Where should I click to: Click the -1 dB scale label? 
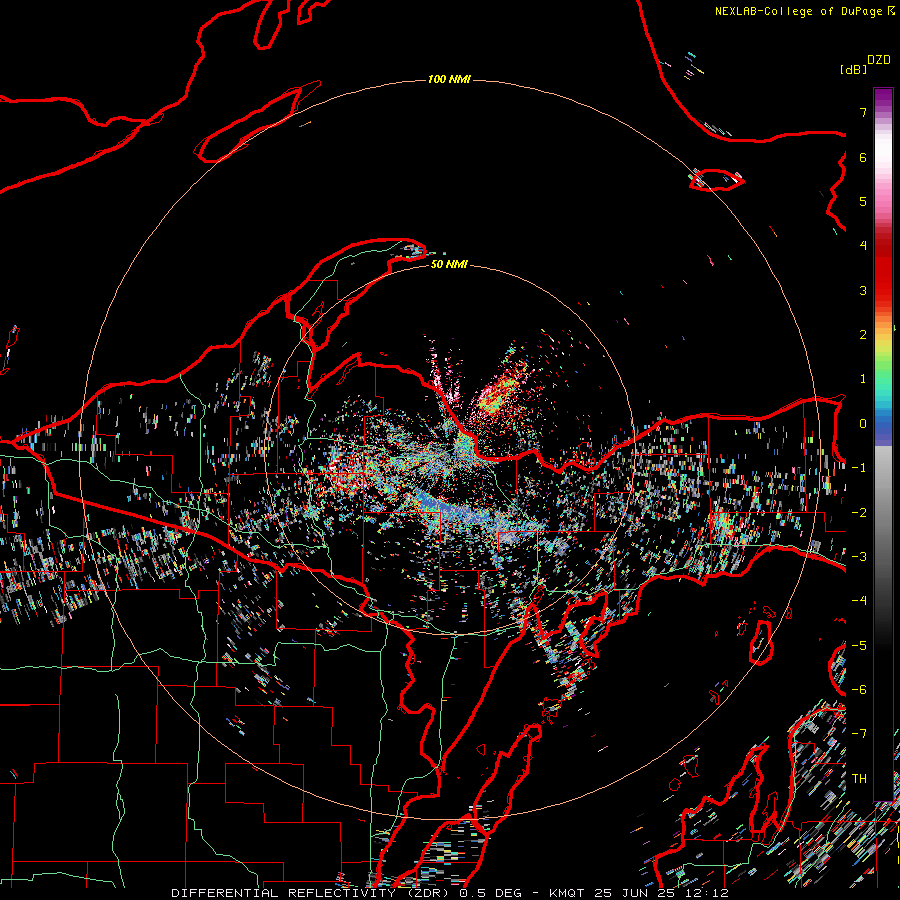(859, 468)
